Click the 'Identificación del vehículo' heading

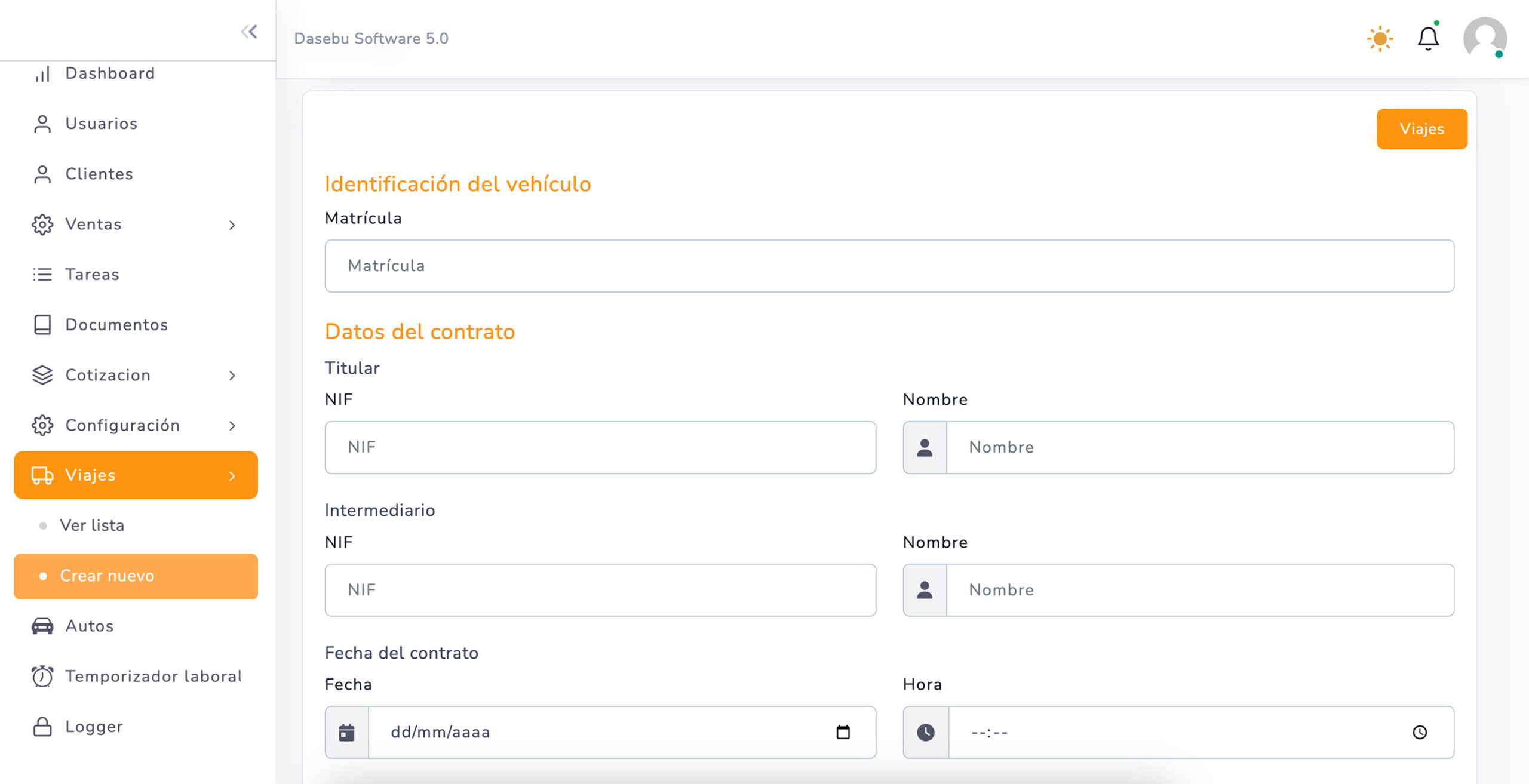458,184
